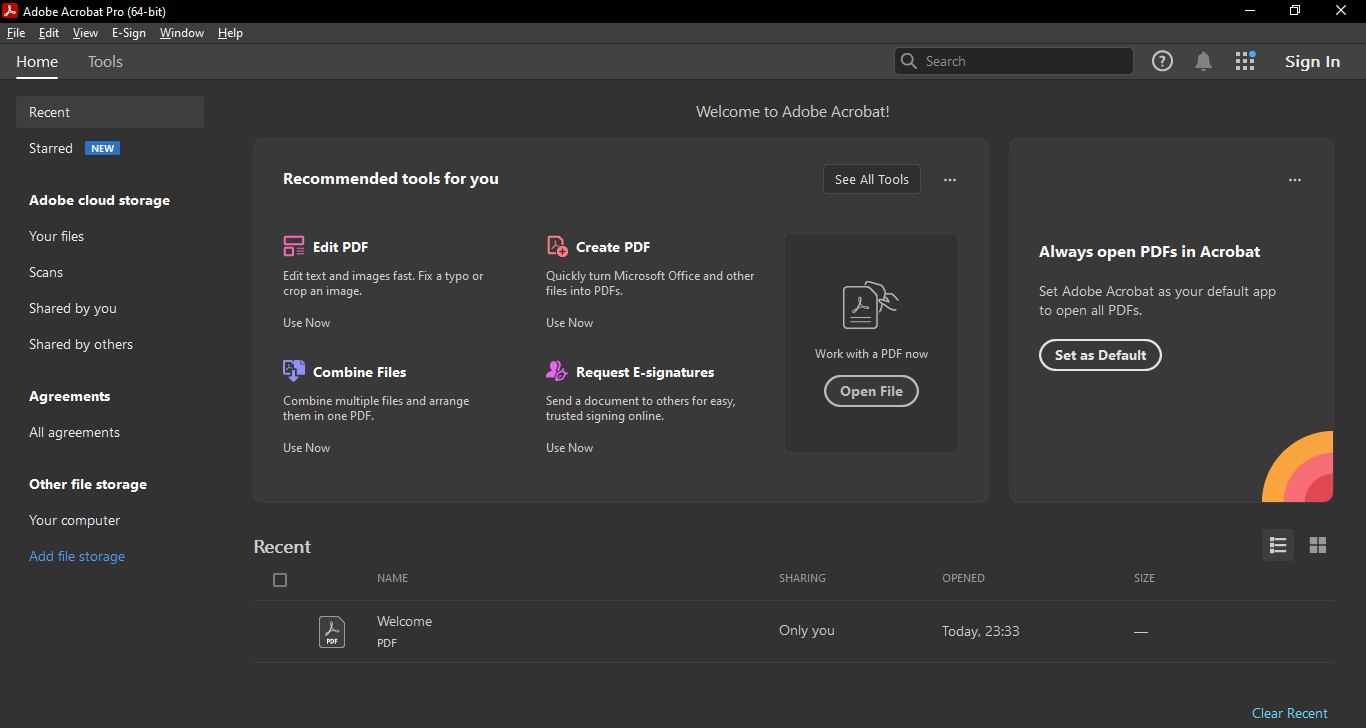Tick the select-all checkbox in Recent
This screenshot has width=1366, height=728.
[280, 580]
